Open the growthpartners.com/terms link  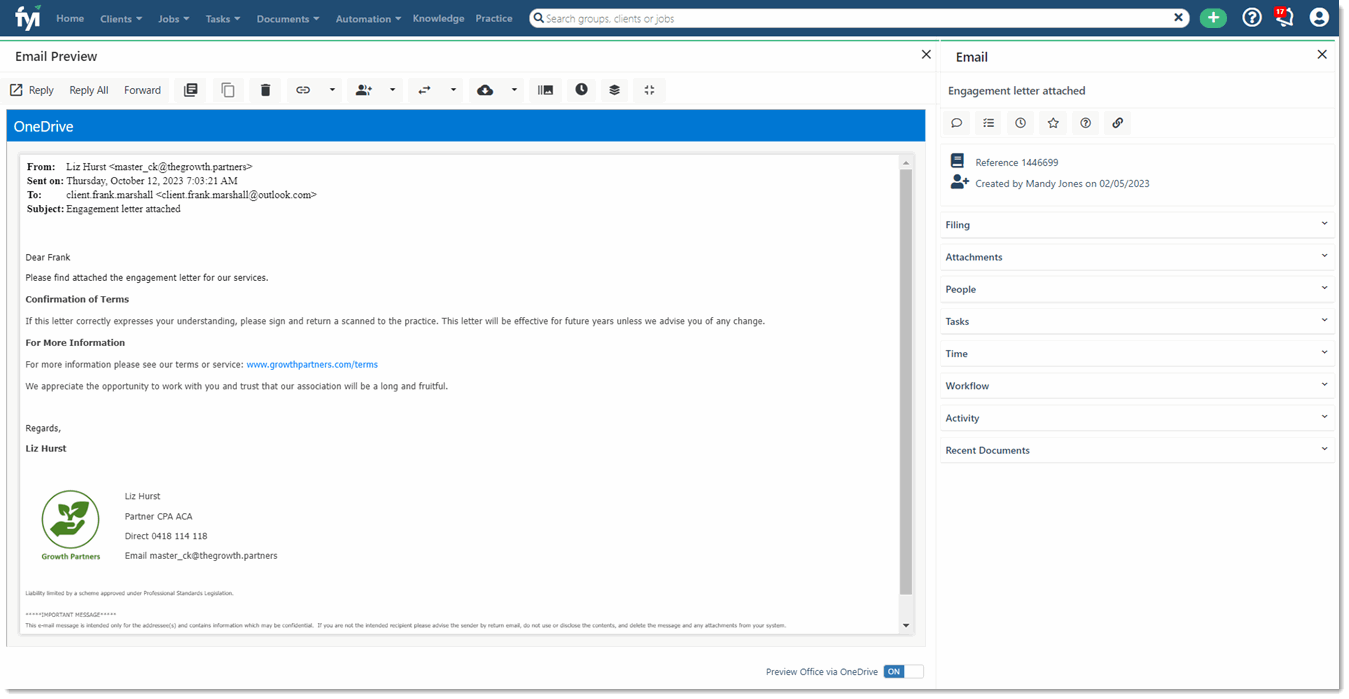pos(311,364)
